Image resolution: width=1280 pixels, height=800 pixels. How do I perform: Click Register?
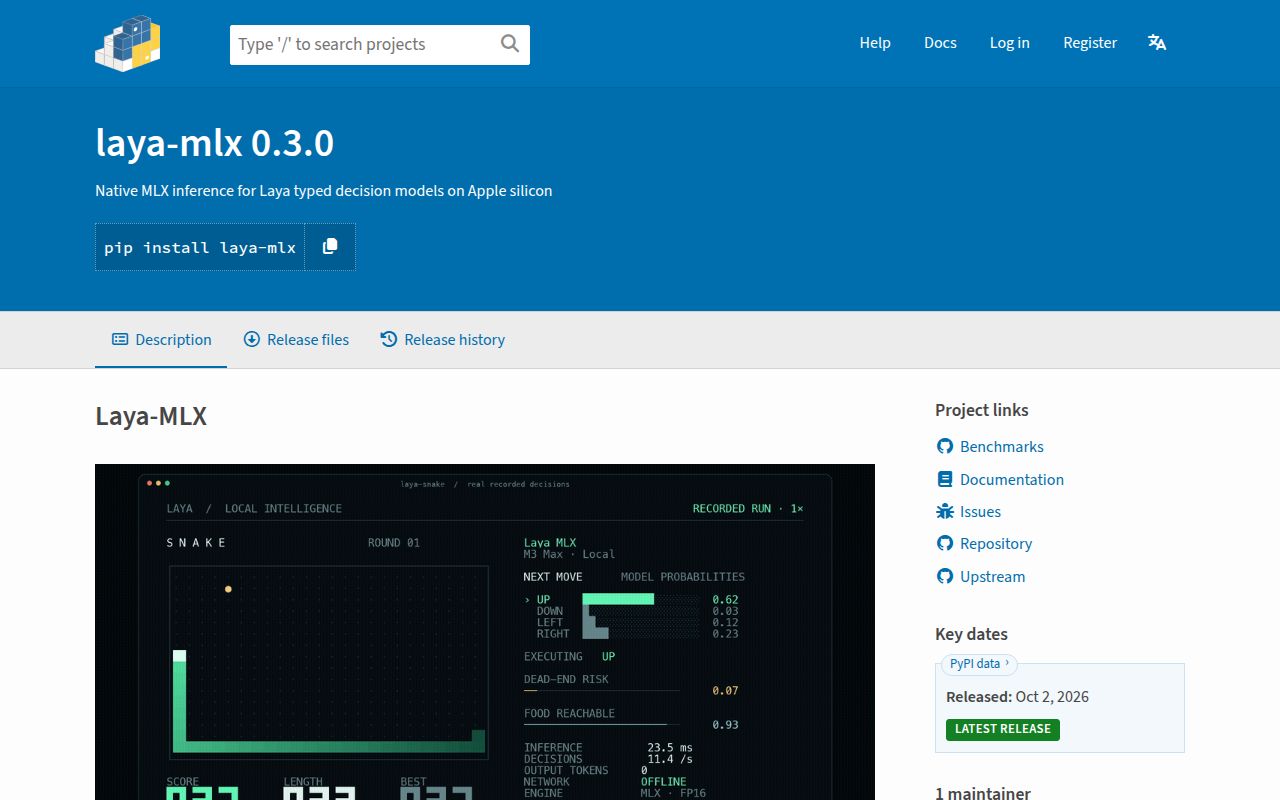1090,43
